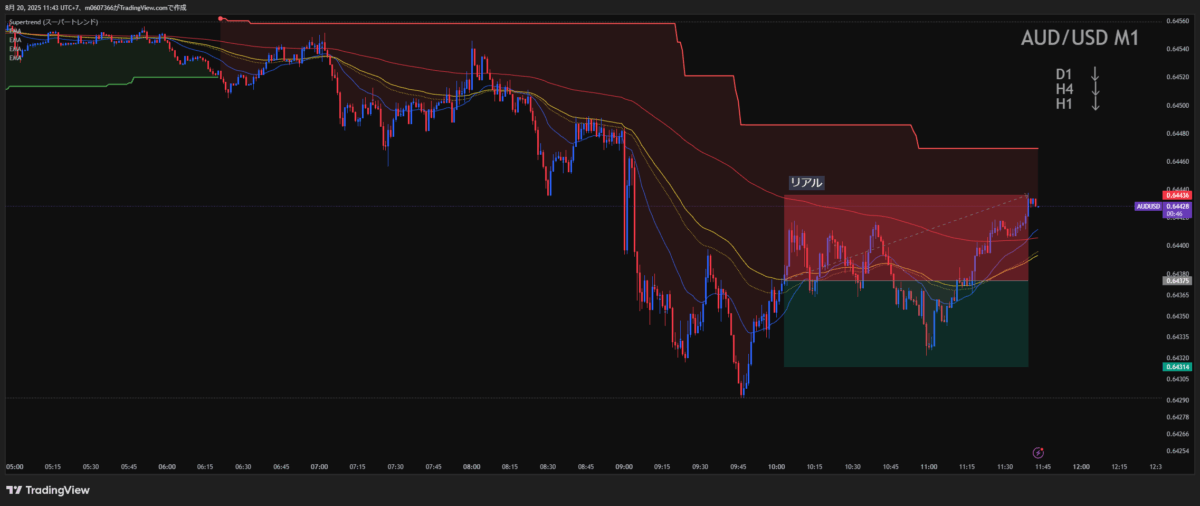Image resolution: width=1200 pixels, height=506 pixels.
Task: Click the AUD/USD M1 chart title
Action: pyautogui.click(x=1079, y=39)
